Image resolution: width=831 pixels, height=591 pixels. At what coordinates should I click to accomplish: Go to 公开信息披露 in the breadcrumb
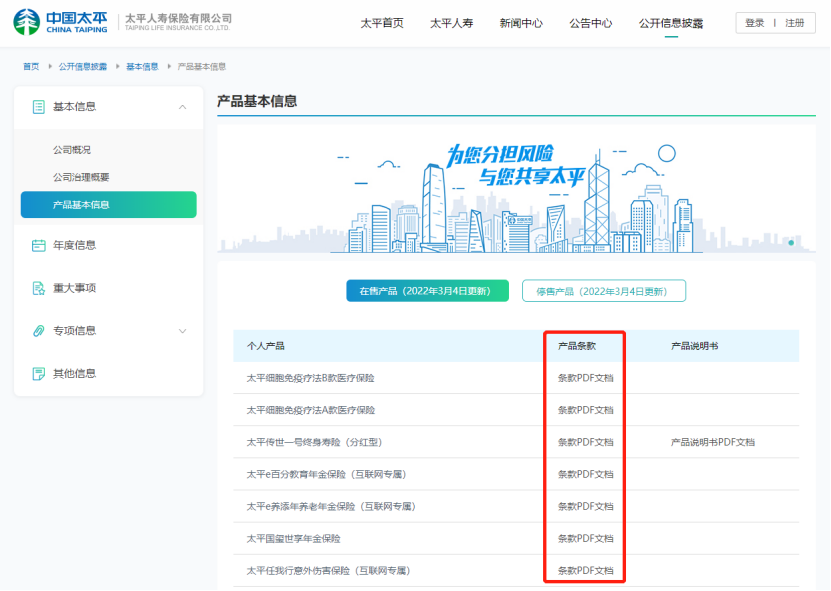[x=83, y=66]
